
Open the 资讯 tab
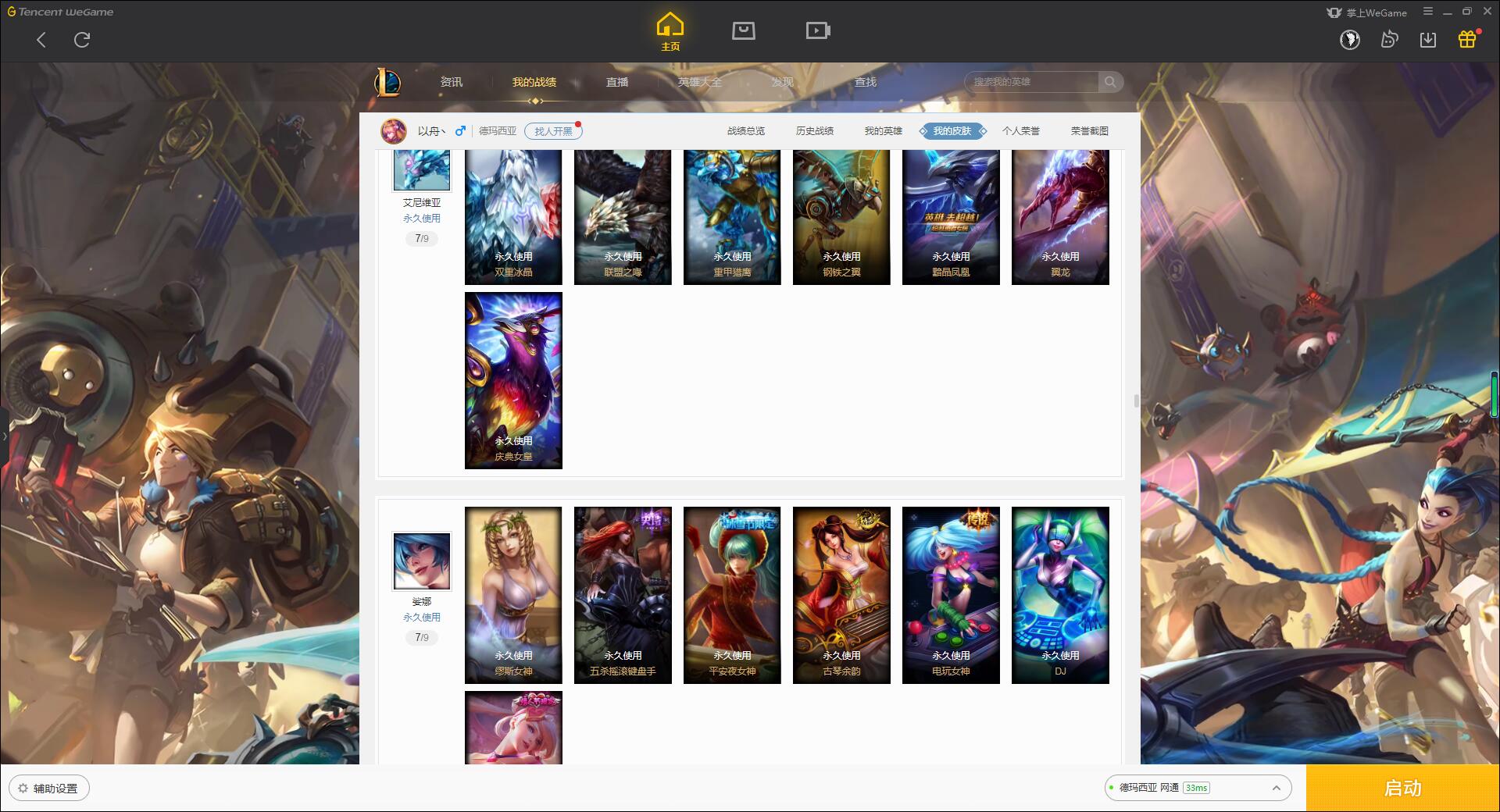pos(452,82)
